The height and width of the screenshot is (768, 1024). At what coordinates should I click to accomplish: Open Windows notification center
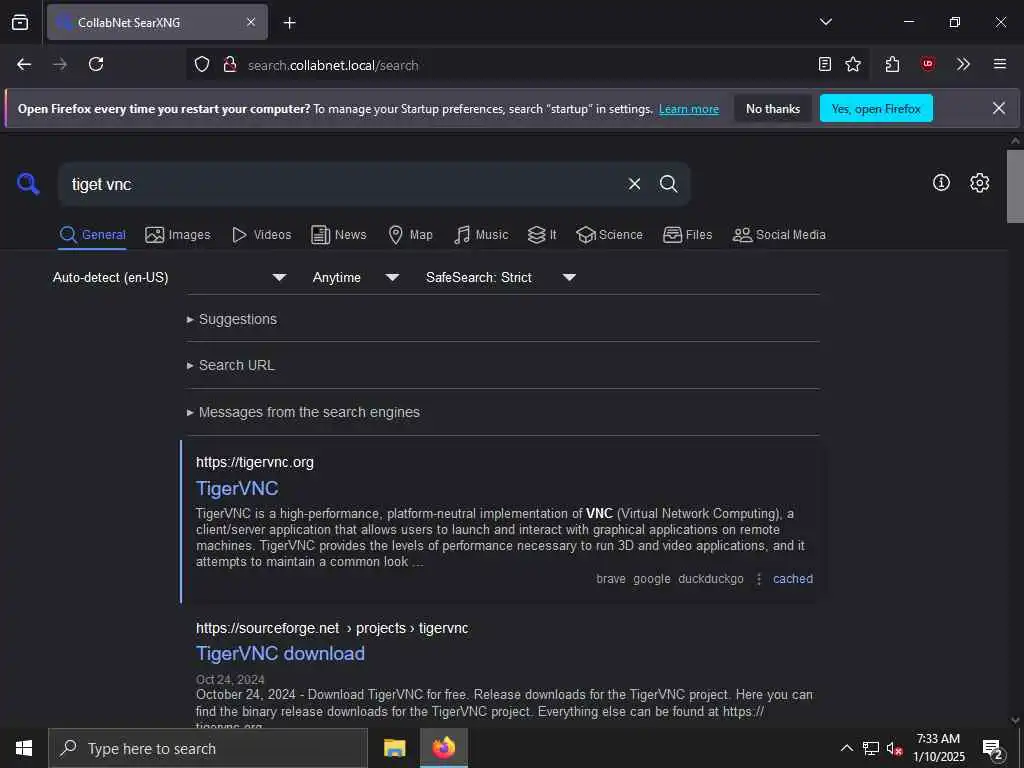tap(993, 749)
